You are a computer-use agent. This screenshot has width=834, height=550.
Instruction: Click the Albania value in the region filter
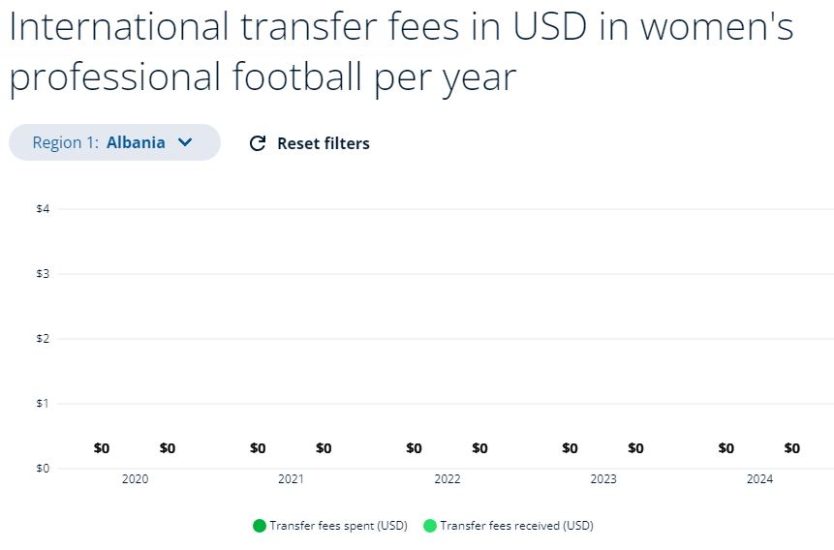135,142
